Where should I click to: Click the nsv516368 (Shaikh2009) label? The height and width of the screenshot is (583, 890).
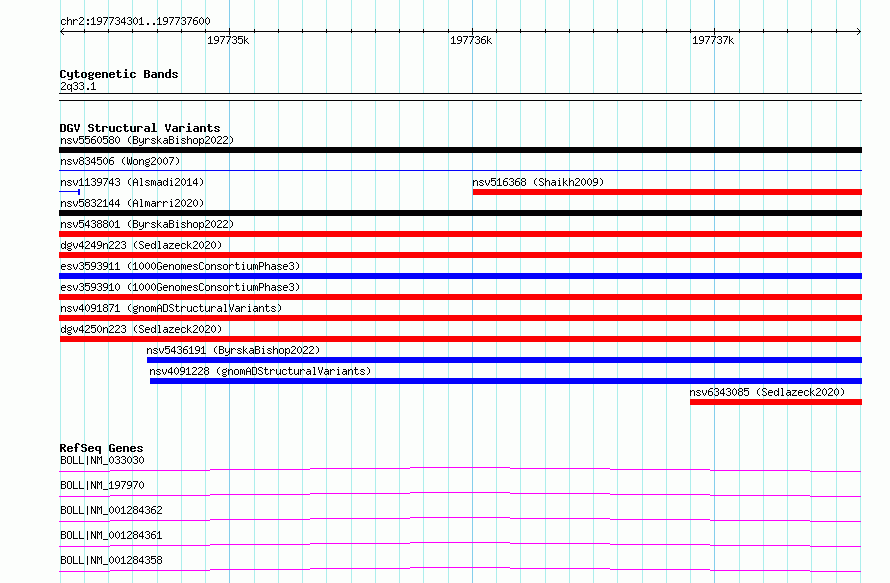click(x=538, y=182)
